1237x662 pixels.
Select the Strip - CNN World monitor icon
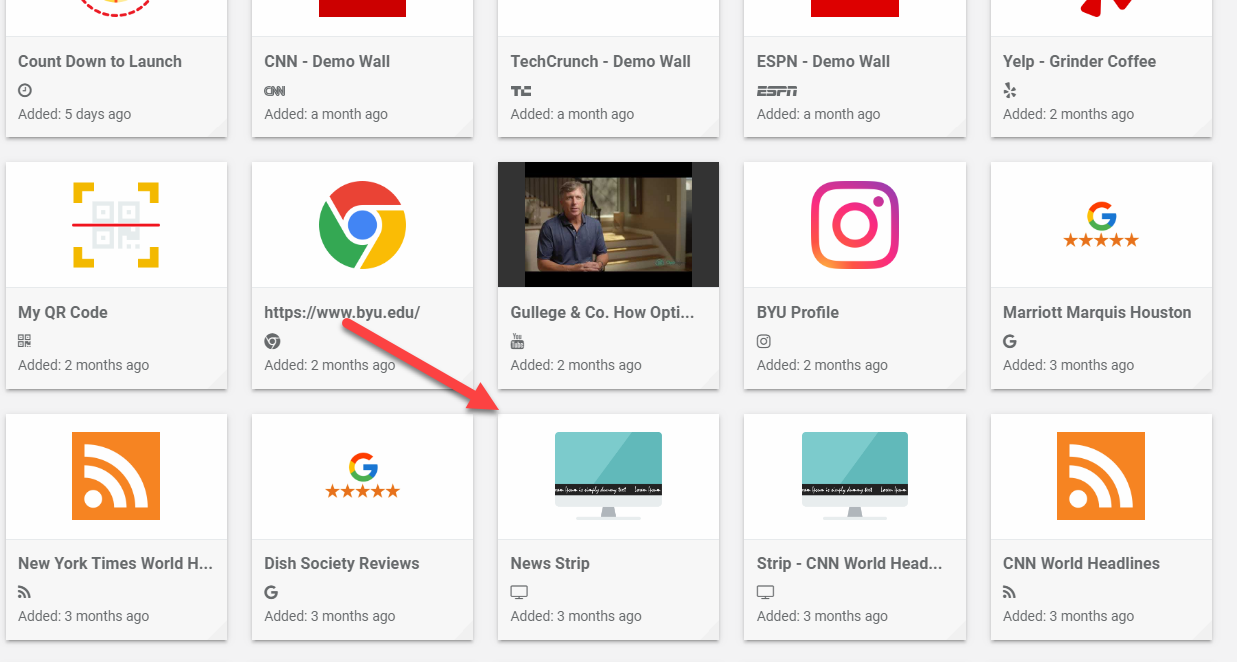click(x=854, y=476)
